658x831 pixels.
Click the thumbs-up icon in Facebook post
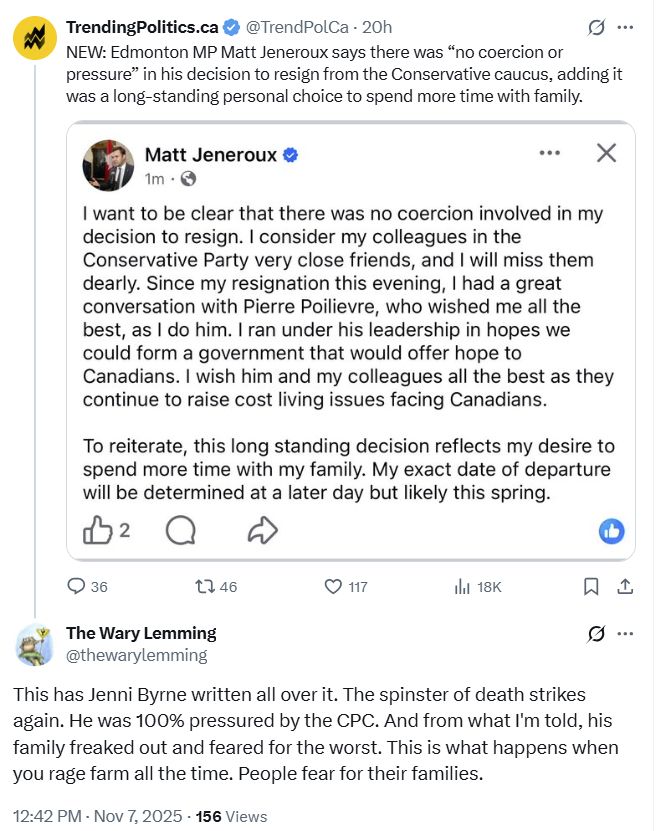pyautogui.click(x=97, y=531)
